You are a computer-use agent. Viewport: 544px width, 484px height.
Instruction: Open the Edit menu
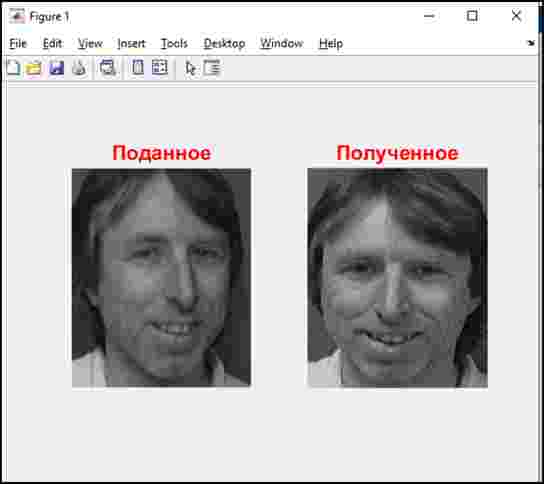click(52, 44)
